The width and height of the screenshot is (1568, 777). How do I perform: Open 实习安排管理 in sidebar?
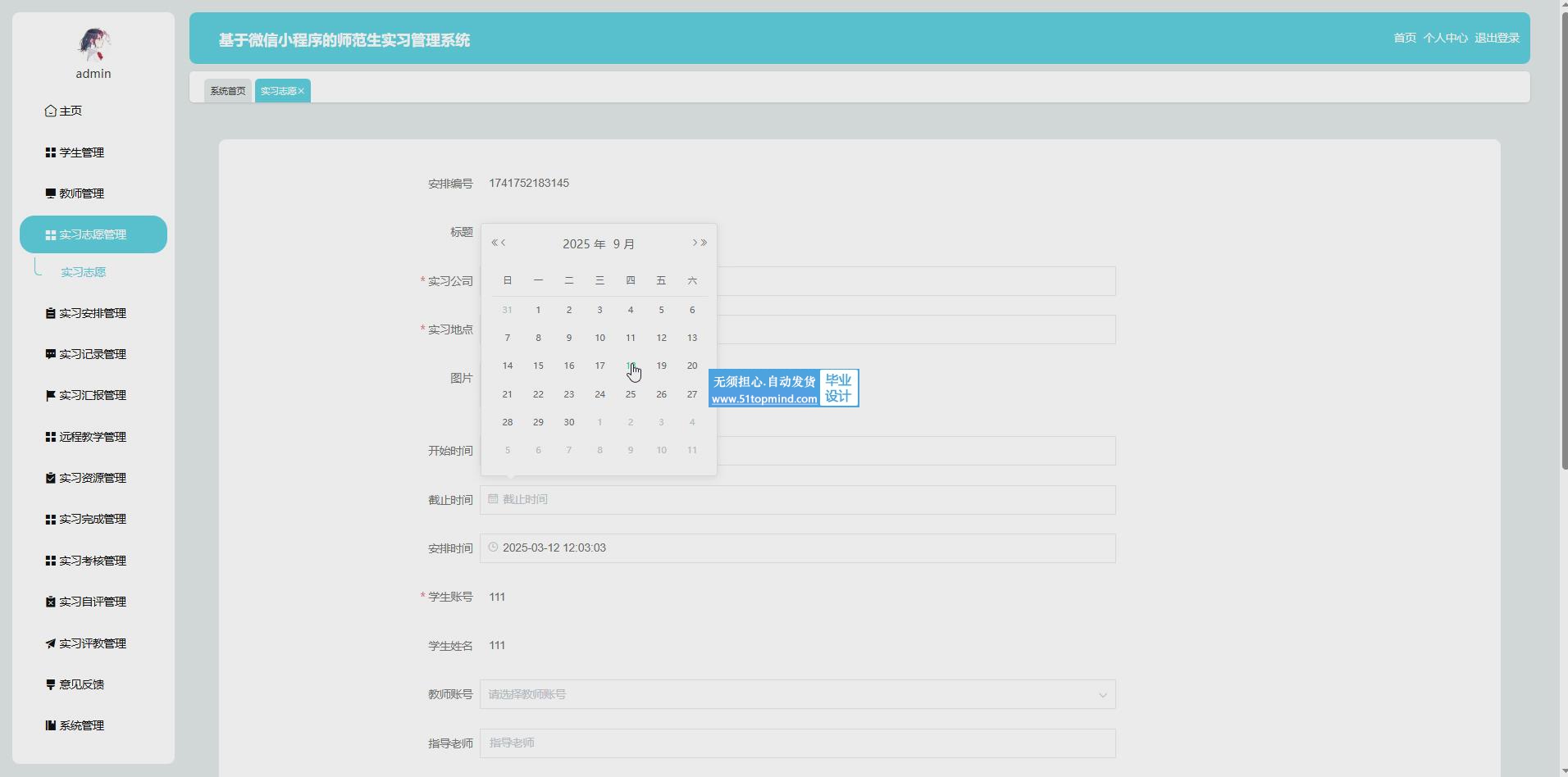pyautogui.click(x=92, y=313)
